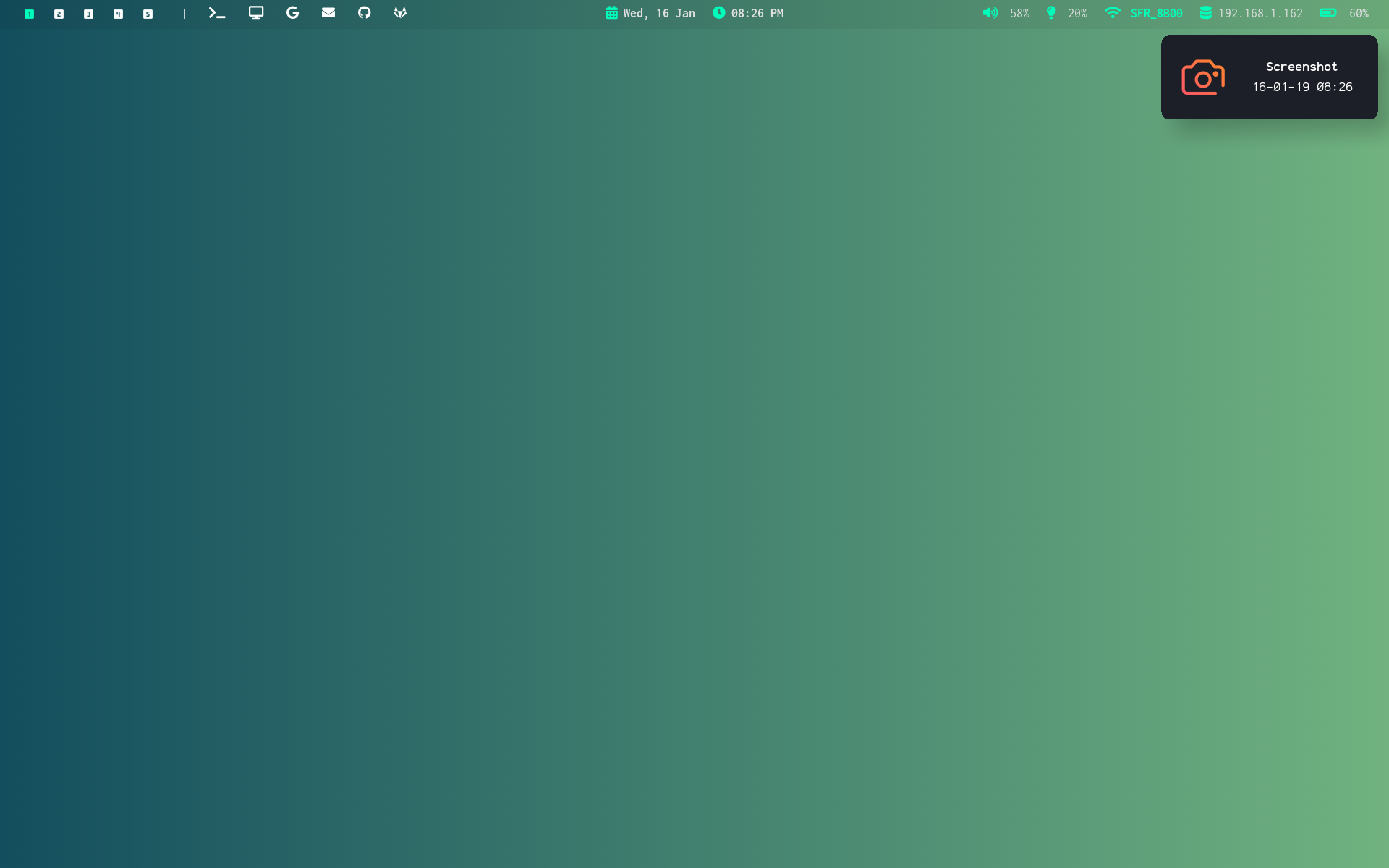Click the 08:26 PM clock

[757, 13]
